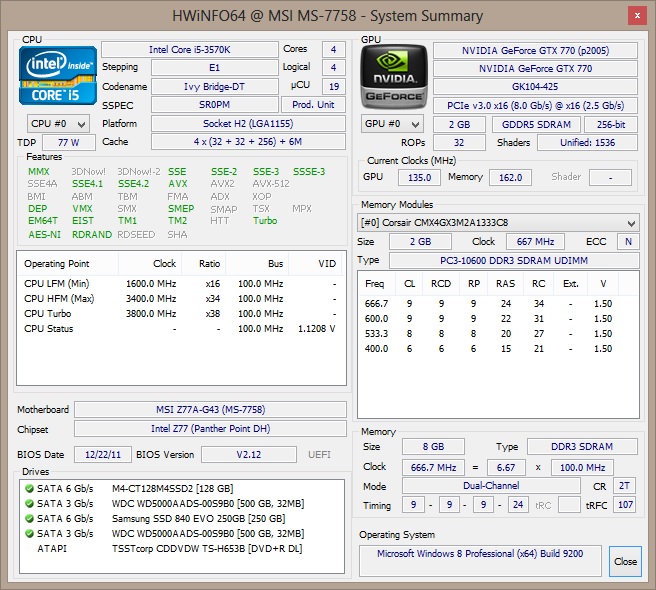Viewport: 656px width, 590px height.
Task: Select the 400.0 frequency timing row
Action: click(x=498, y=349)
